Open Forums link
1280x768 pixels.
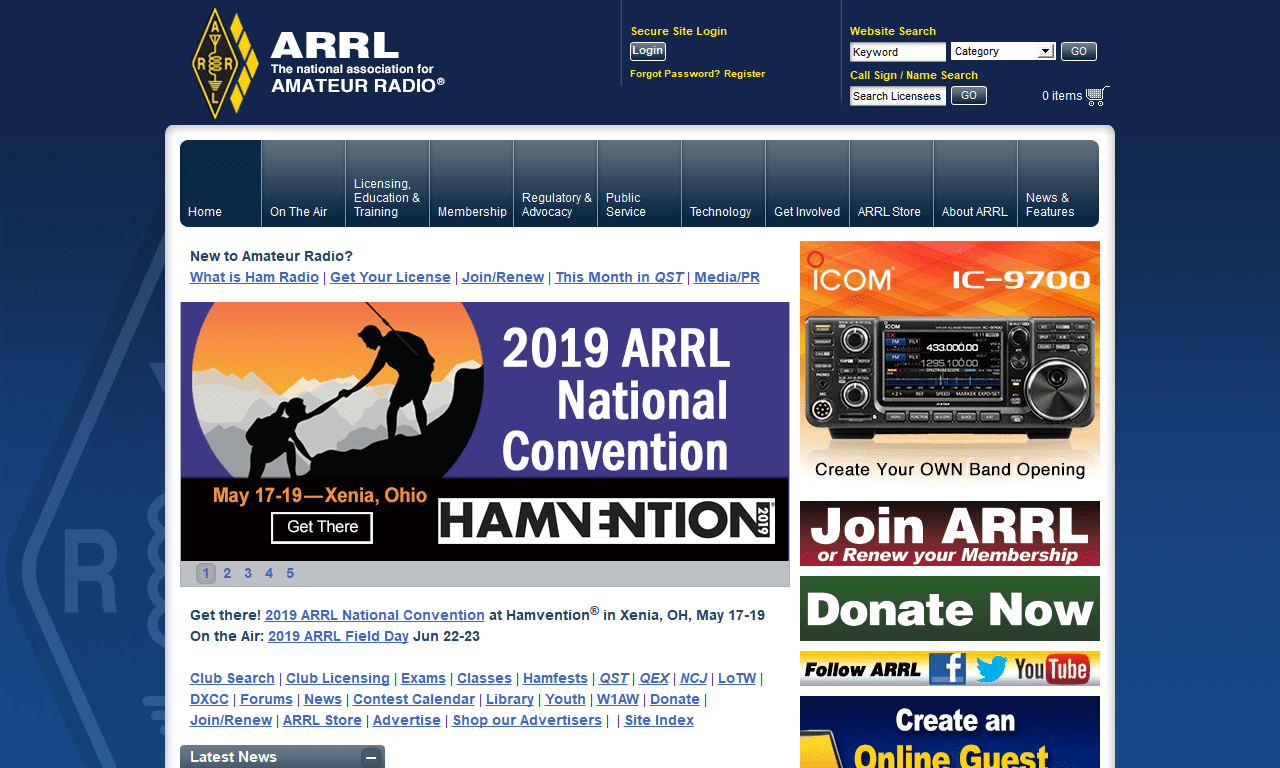point(266,699)
